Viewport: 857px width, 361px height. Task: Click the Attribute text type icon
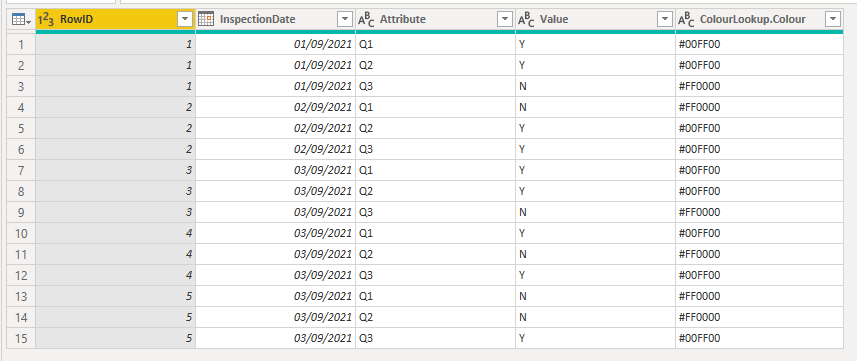366,20
